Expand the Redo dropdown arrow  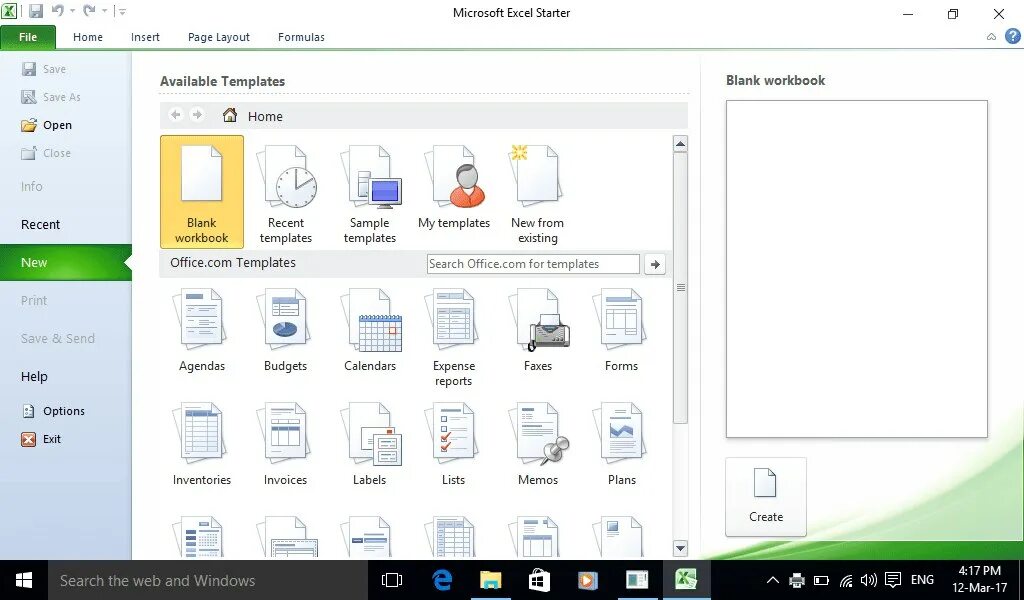[x=104, y=11]
